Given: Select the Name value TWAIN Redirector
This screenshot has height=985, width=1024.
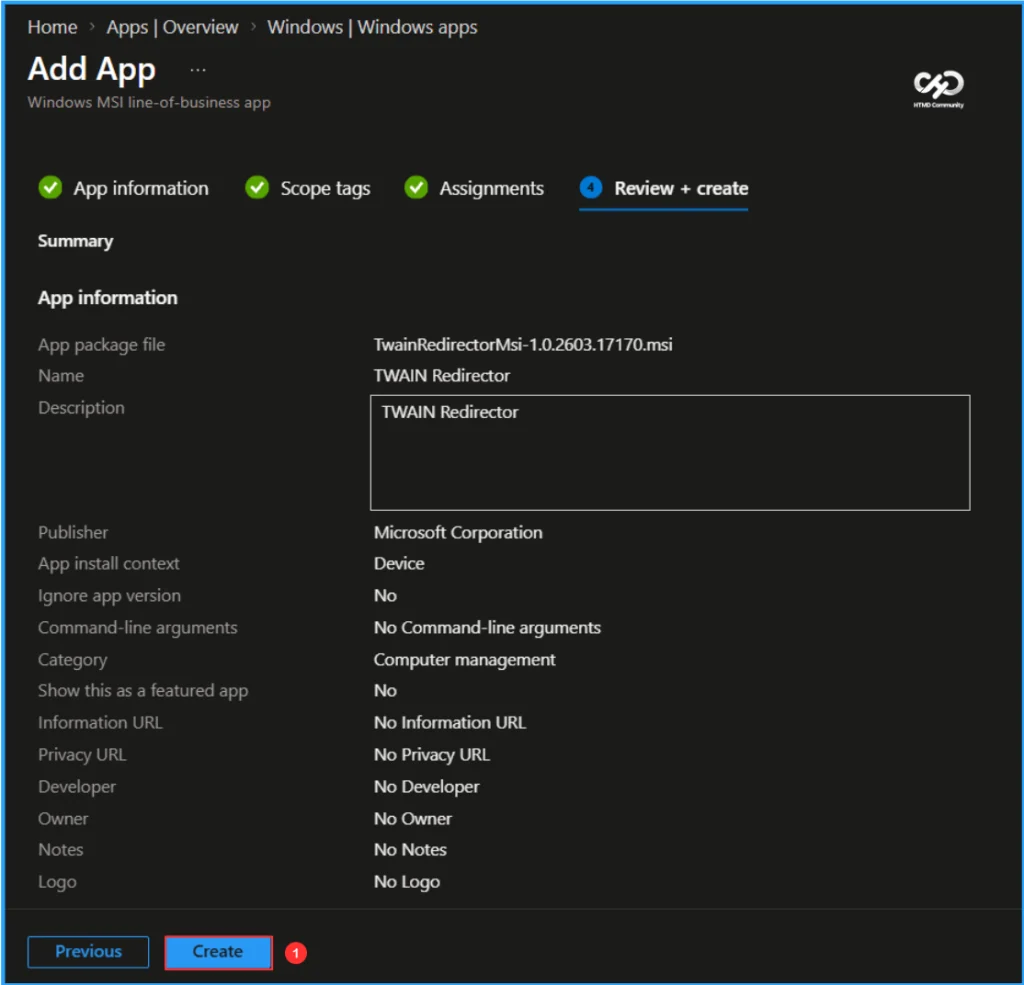Looking at the screenshot, I should pos(441,376).
